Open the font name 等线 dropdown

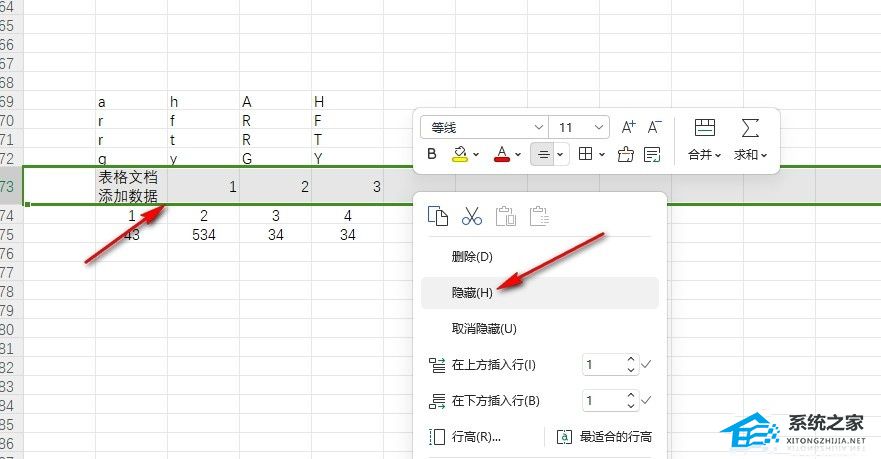538,128
